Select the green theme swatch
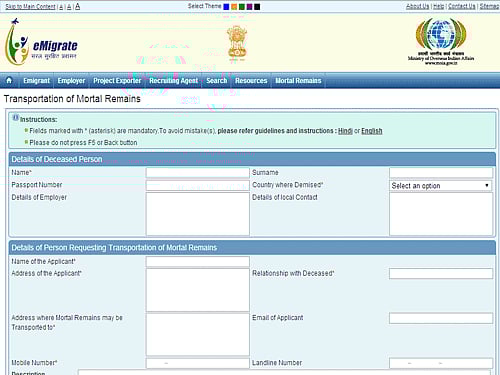500x375 pixels. tap(242, 7)
